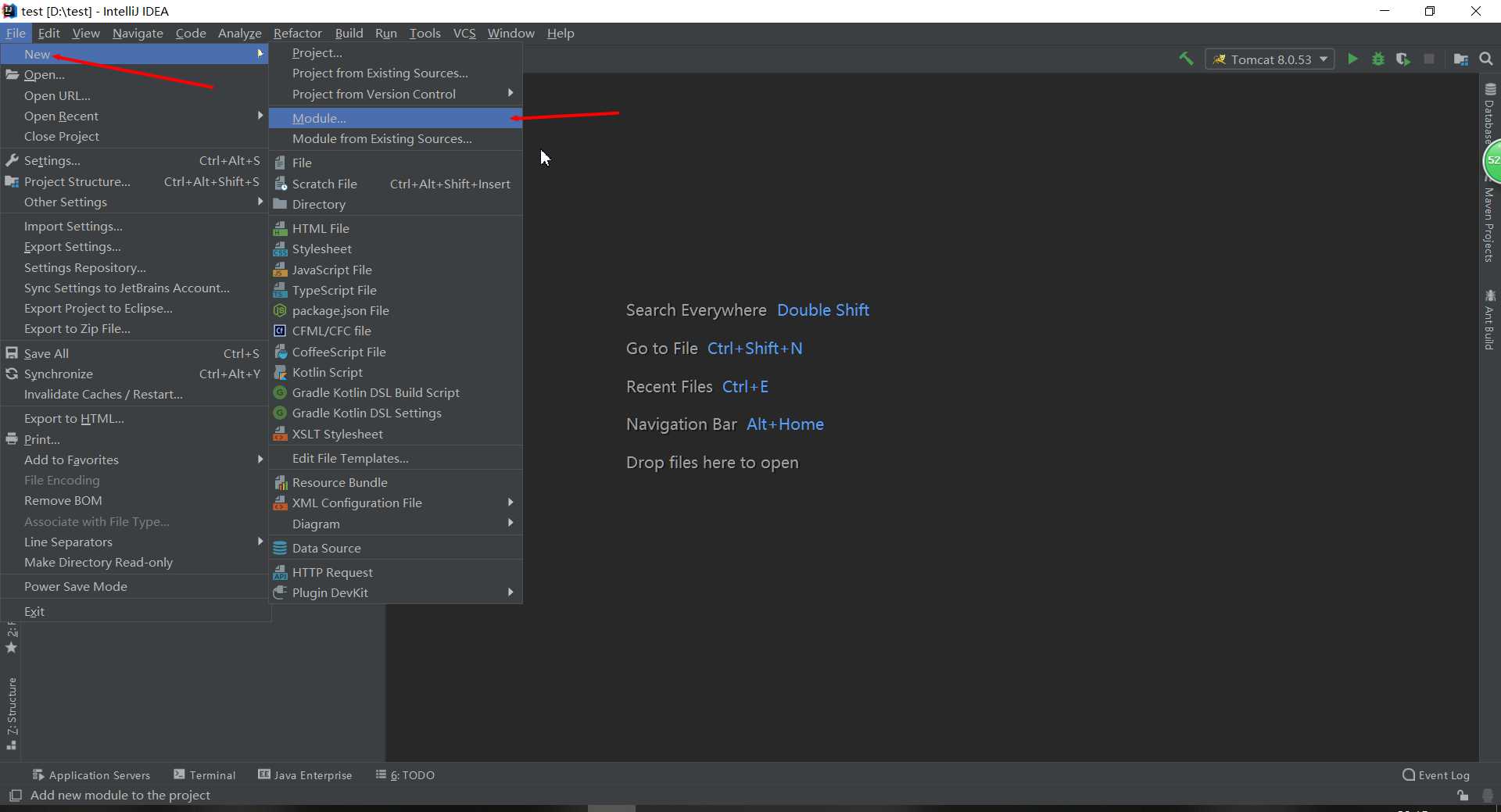1501x812 pixels.
Task: Choose Project... in the New submenu
Action: pyautogui.click(x=396, y=52)
